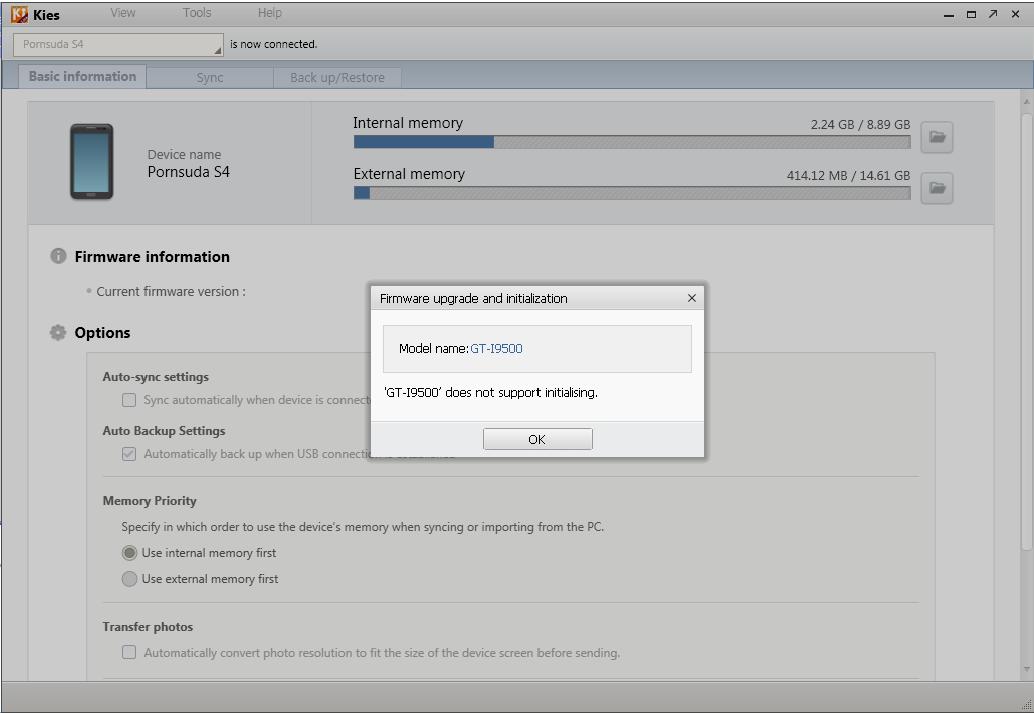This screenshot has width=1034, height=713.
Task: Maximize the Kies window
Action: coord(971,15)
